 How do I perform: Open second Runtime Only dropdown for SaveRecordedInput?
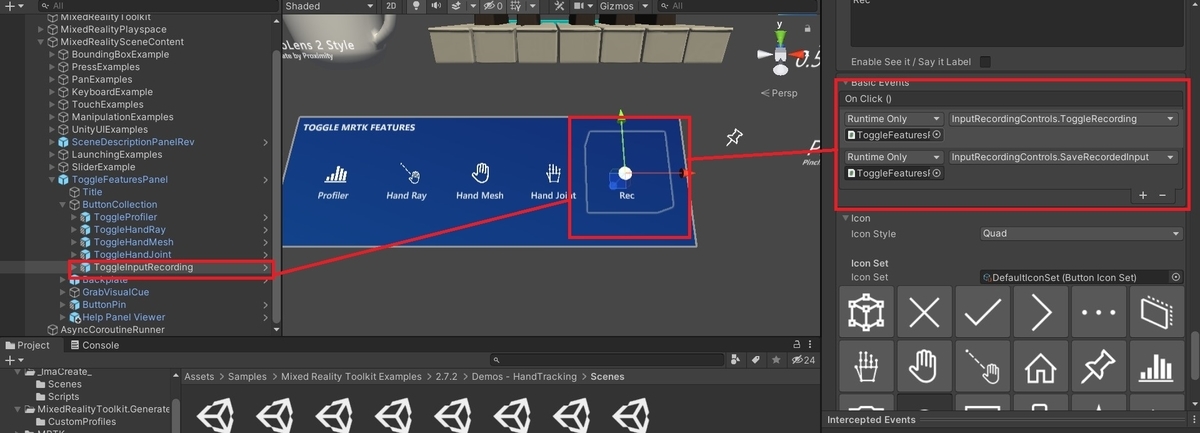pyautogui.click(x=893, y=157)
